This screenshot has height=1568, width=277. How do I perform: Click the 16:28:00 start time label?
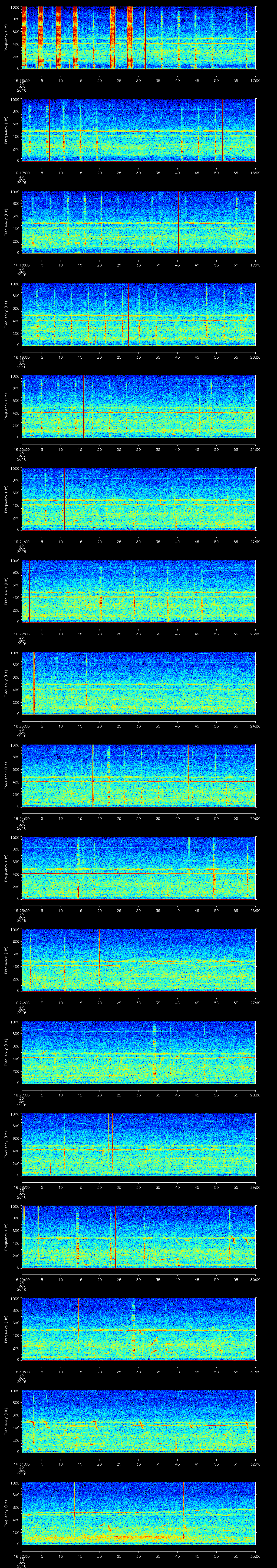tap(22, 1187)
